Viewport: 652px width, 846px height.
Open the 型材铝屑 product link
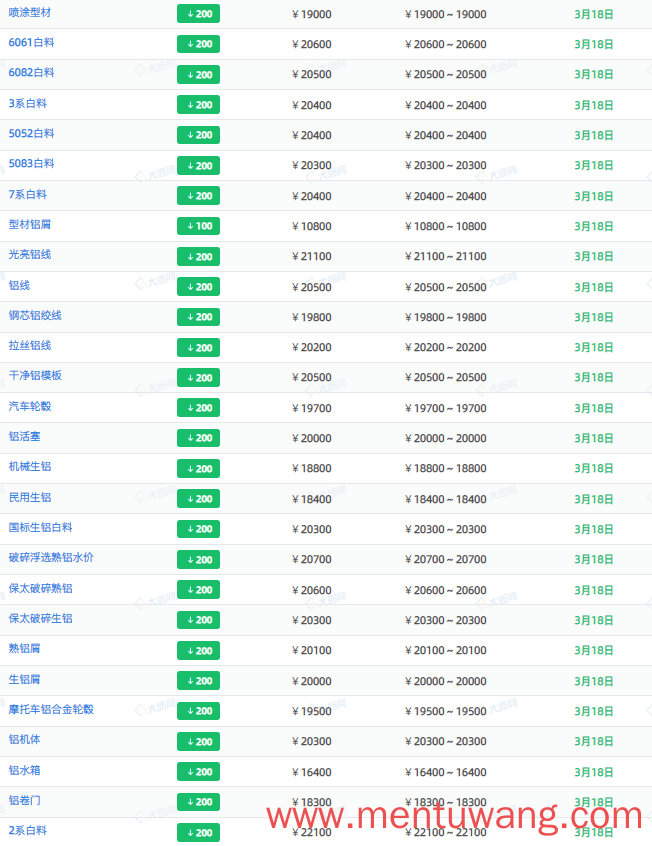click(x=30, y=224)
